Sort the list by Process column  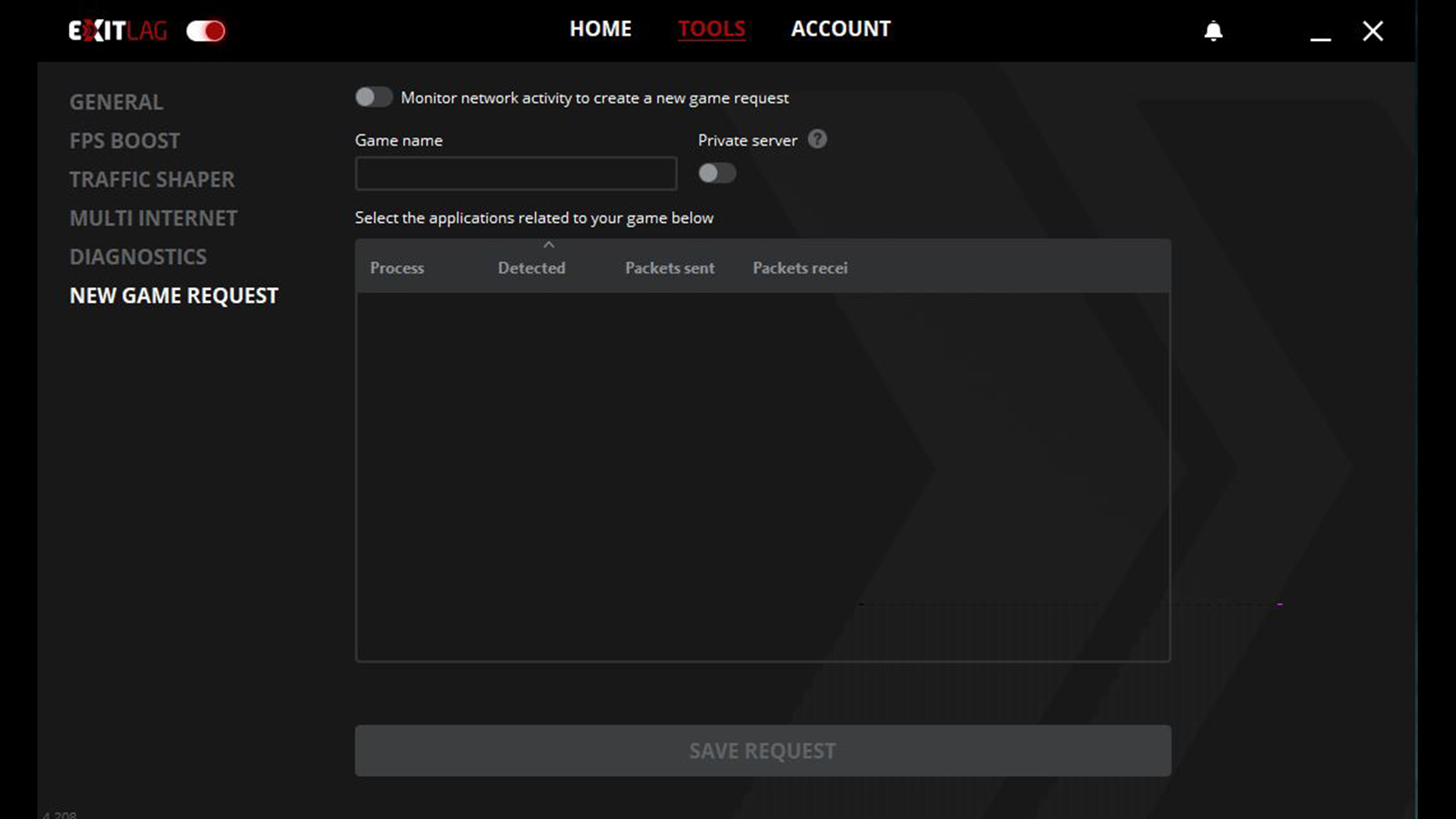397,268
